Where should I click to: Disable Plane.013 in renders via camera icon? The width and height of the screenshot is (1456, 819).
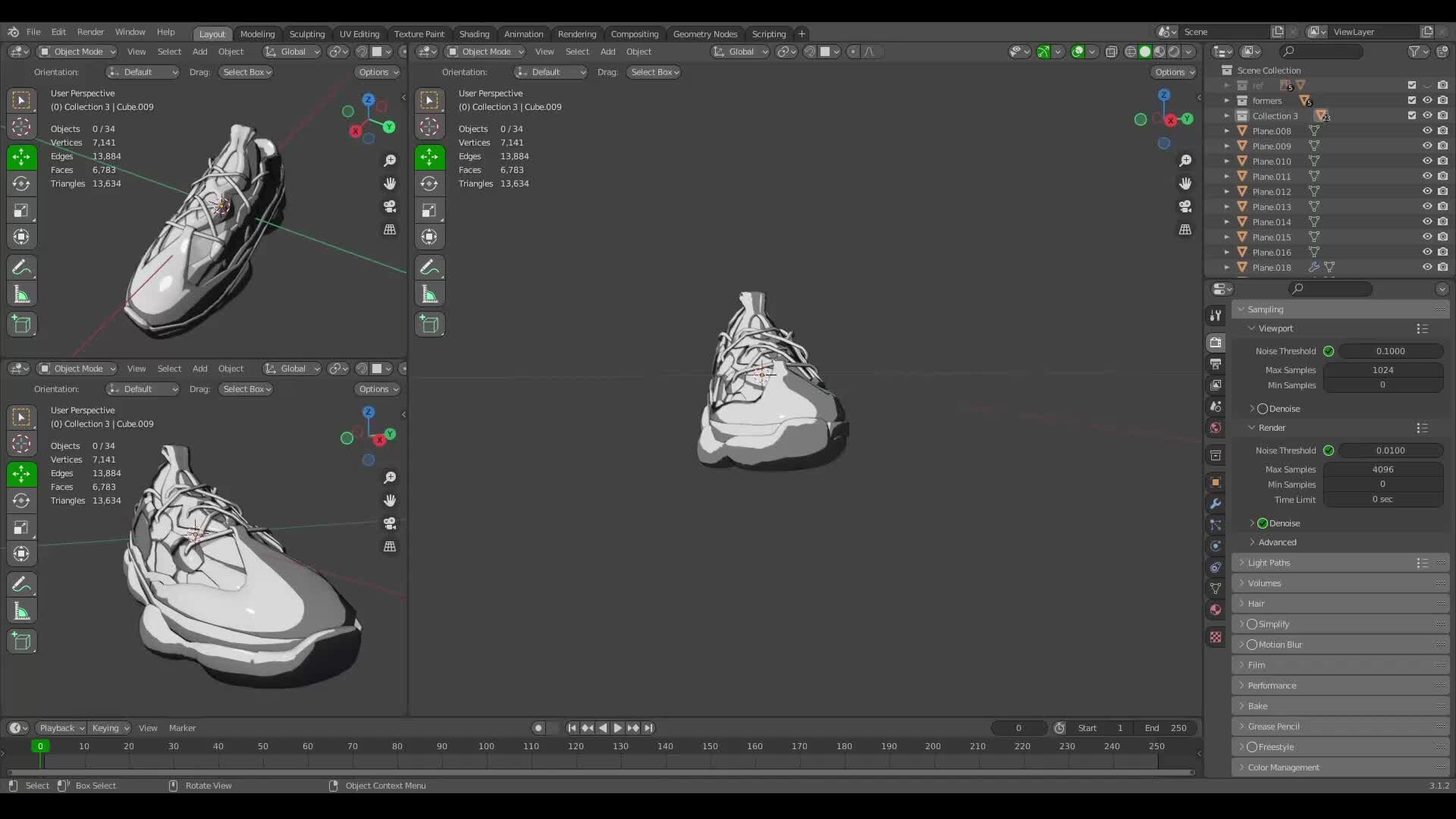tap(1444, 206)
